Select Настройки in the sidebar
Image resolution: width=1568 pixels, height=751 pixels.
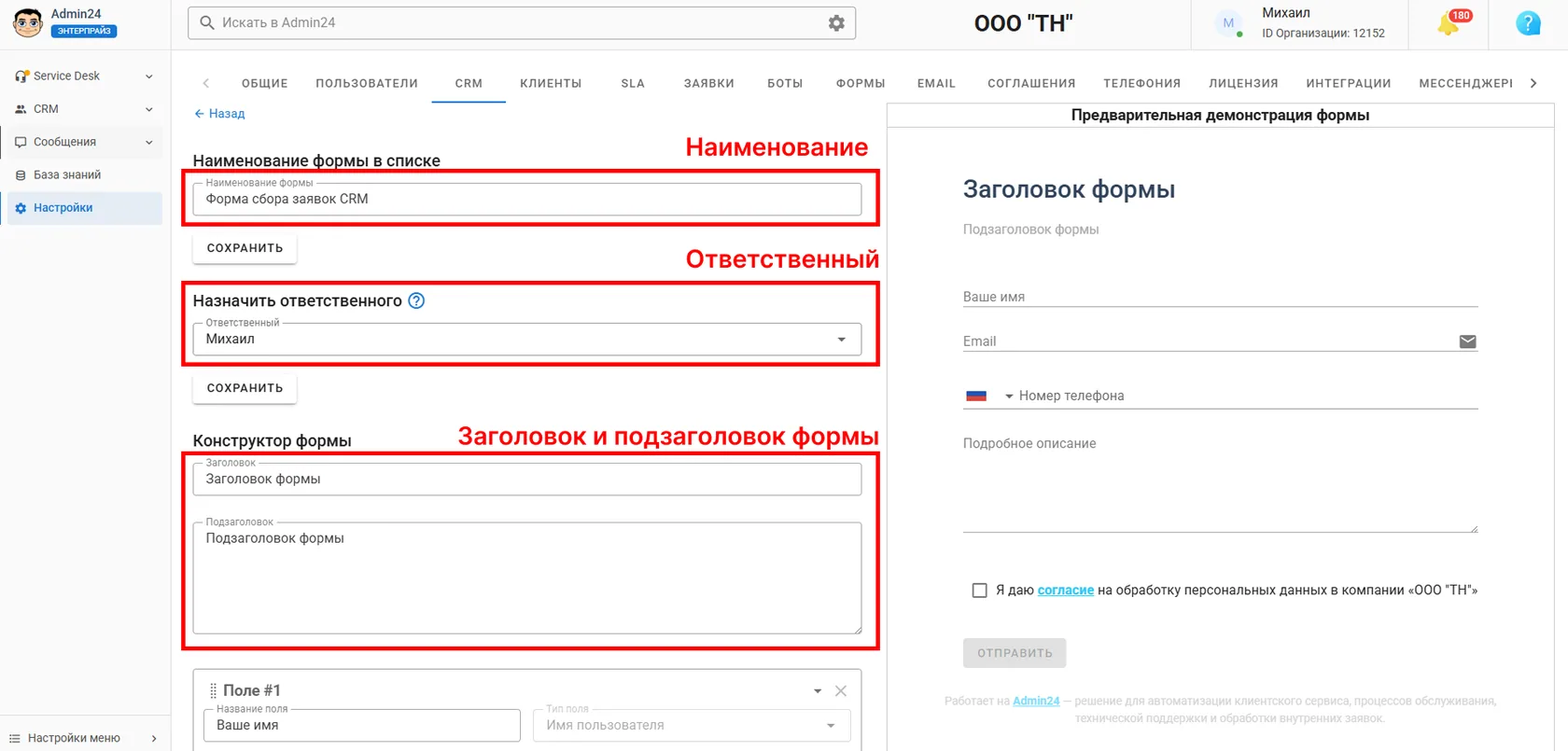(84, 208)
